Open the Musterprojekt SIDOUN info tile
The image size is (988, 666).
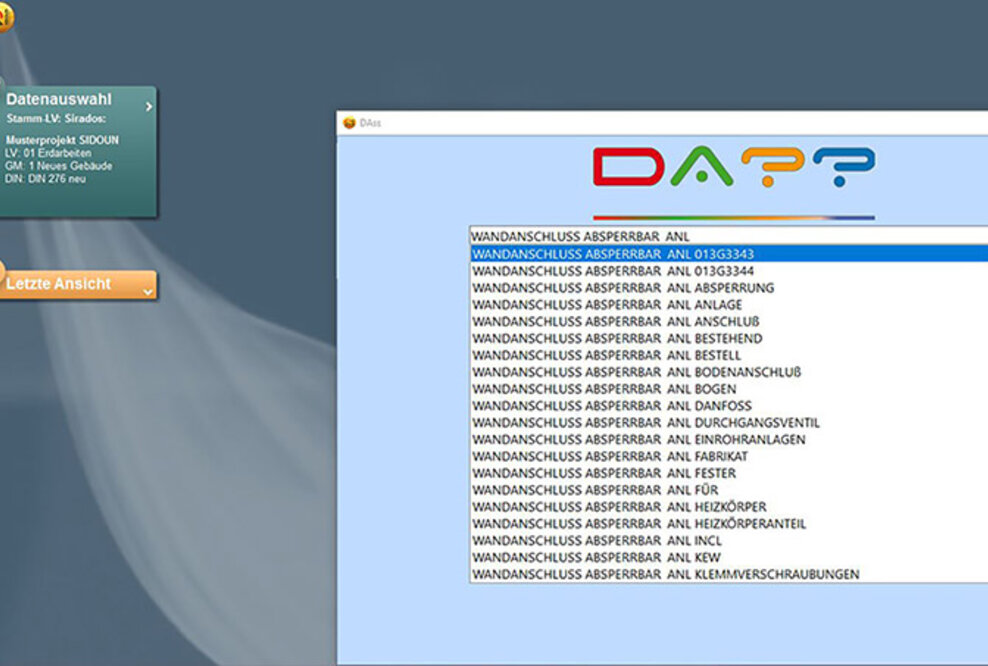point(60,159)
